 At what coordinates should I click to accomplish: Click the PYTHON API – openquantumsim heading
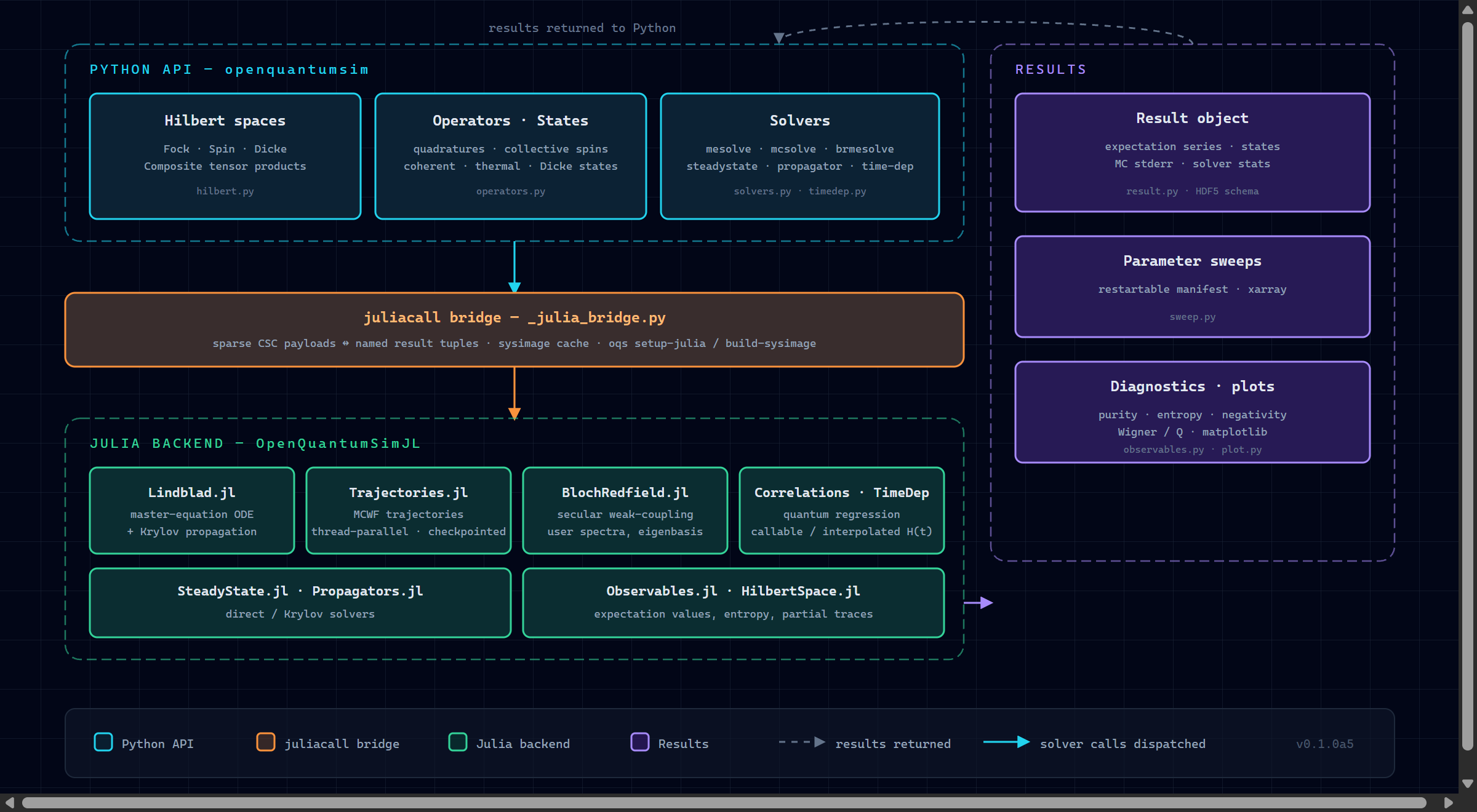click(x=230, y=70)
